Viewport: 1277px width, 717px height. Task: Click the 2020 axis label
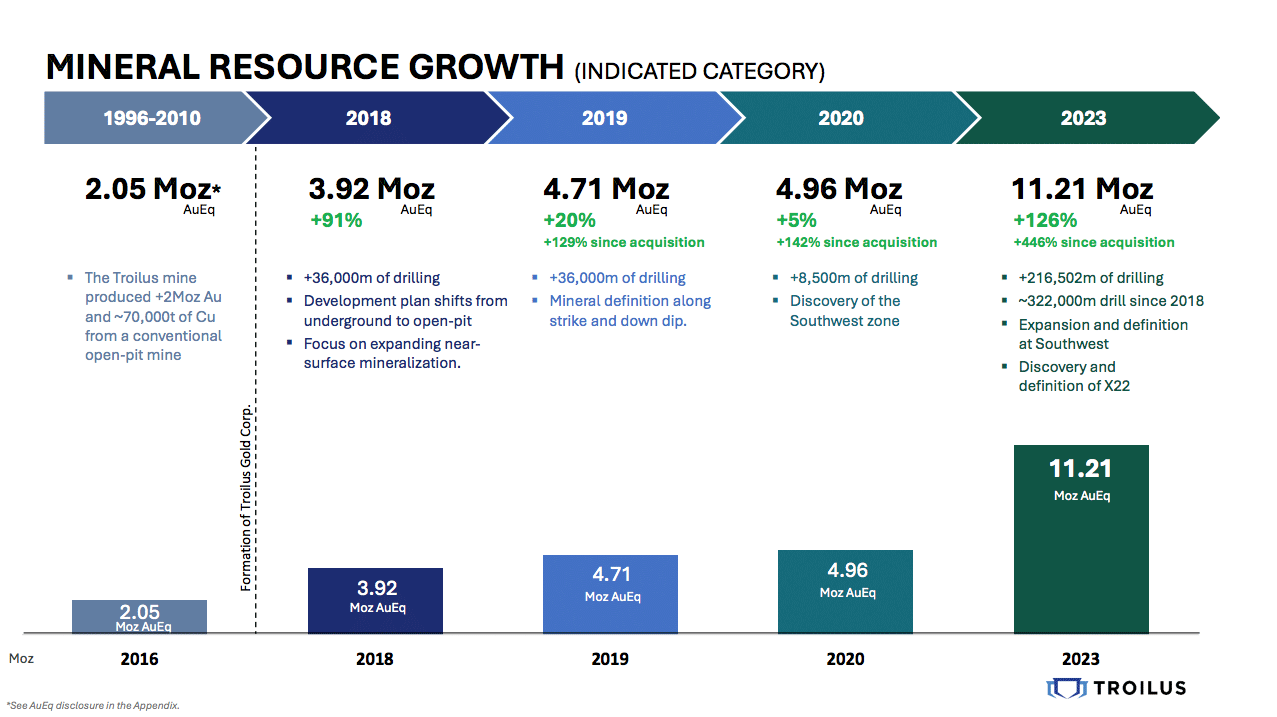845,659
